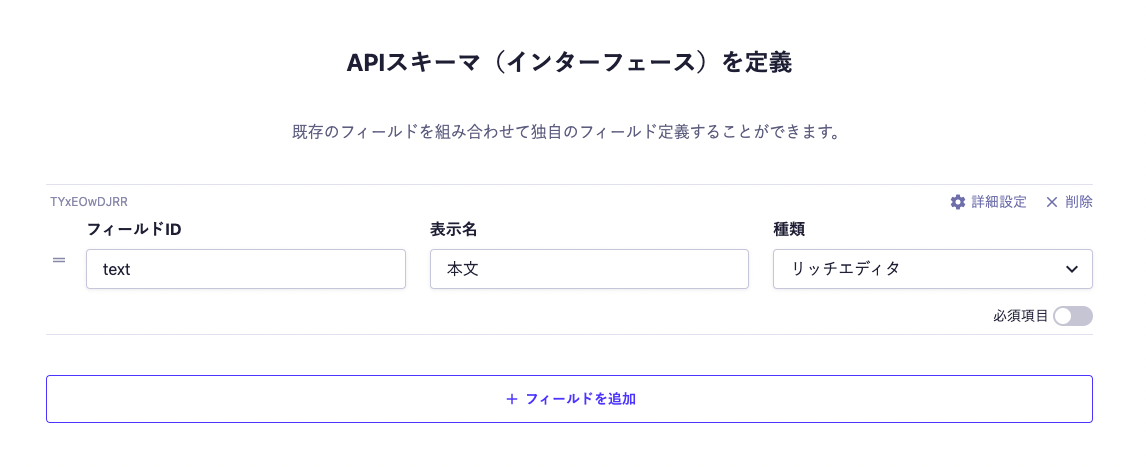Click the 種類 label above the dropdown
Viewport: 1146px width, 467px height.
pos(789,229)
